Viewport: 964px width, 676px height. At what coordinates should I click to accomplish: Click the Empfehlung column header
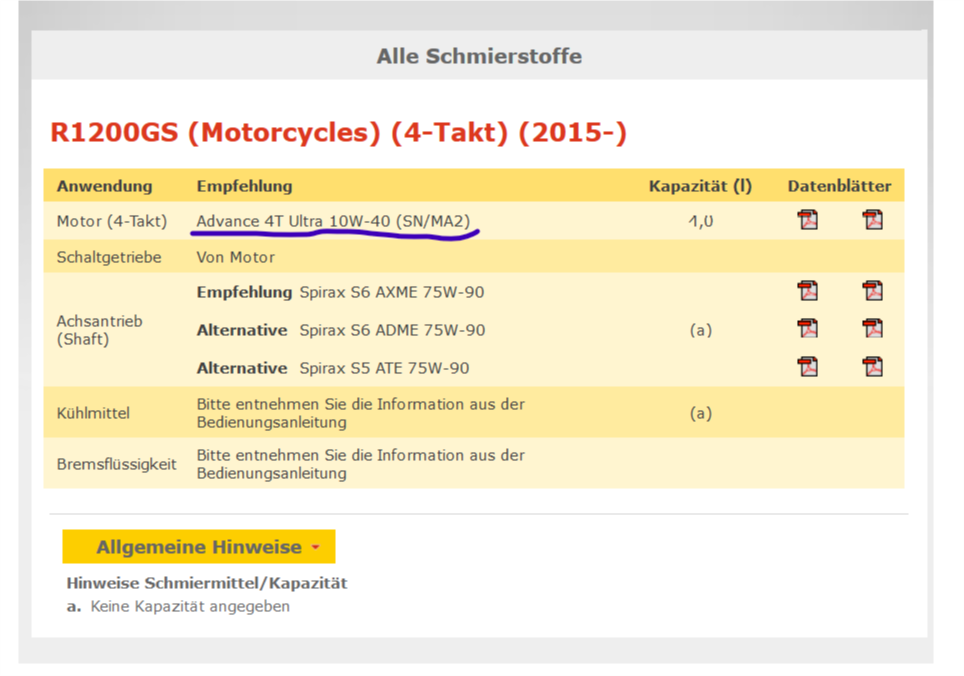(245, 186)
